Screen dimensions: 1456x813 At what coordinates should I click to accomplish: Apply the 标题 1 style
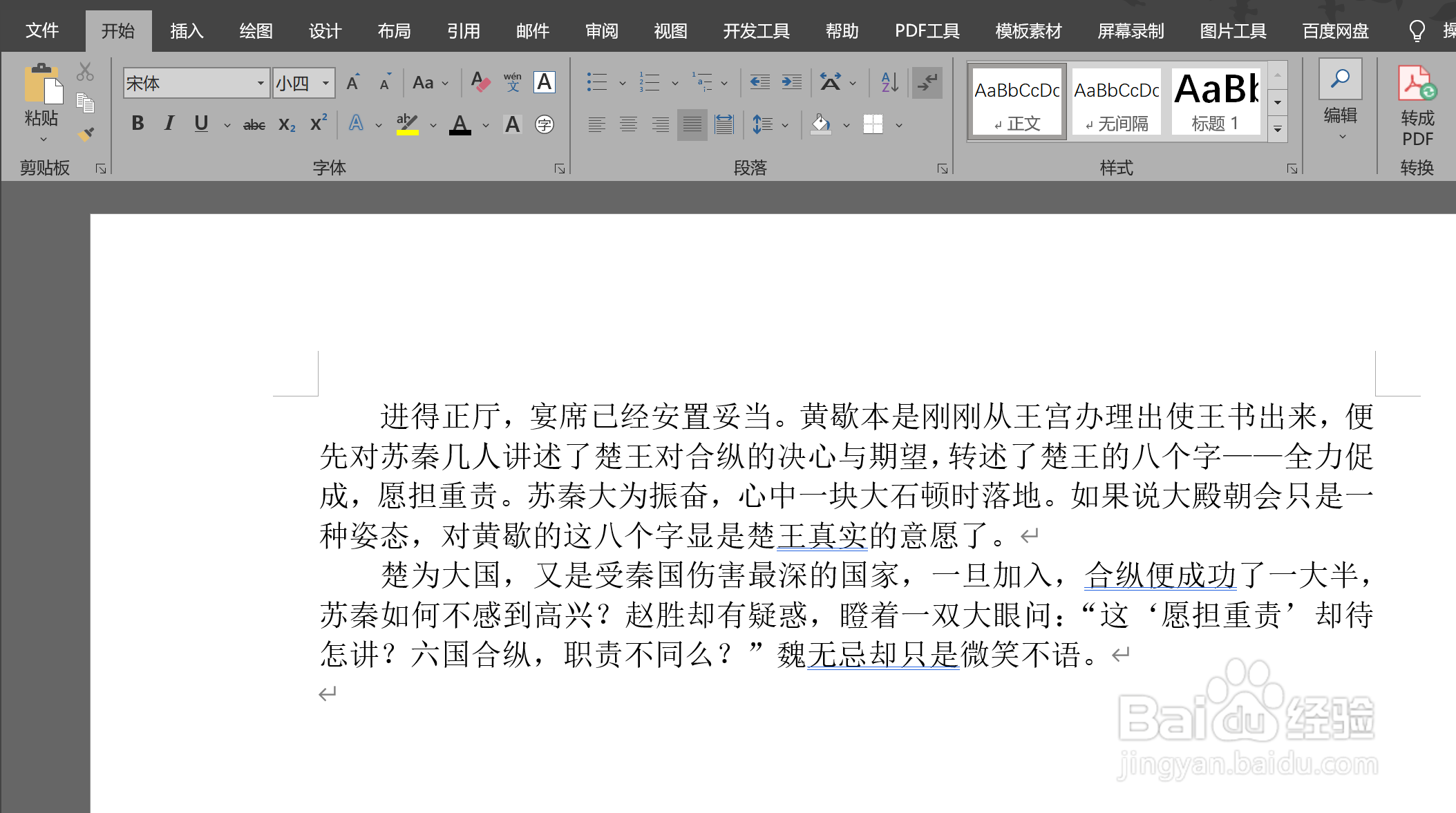[1216, 102]
